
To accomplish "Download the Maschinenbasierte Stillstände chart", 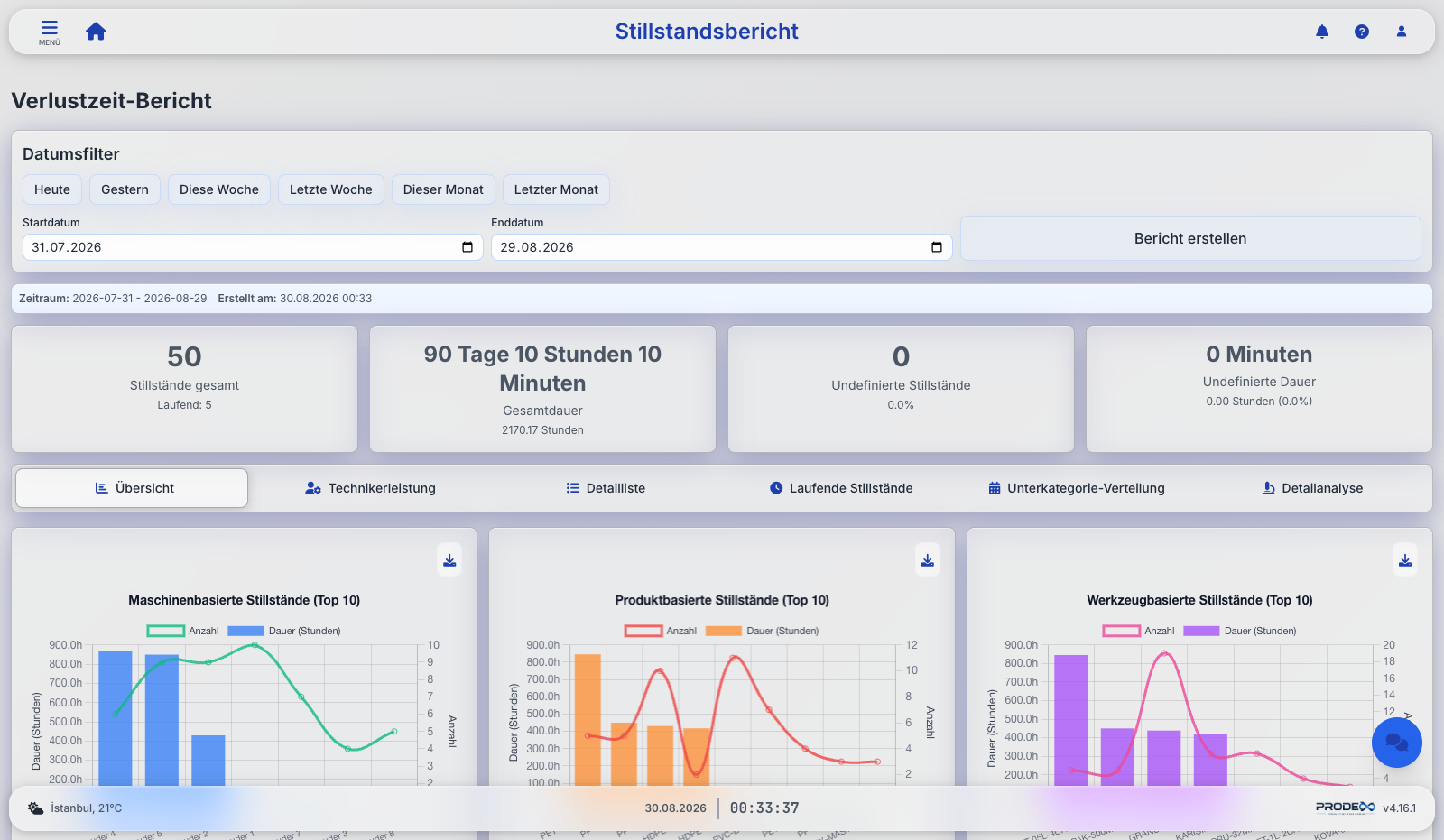I will click(449, 560).
